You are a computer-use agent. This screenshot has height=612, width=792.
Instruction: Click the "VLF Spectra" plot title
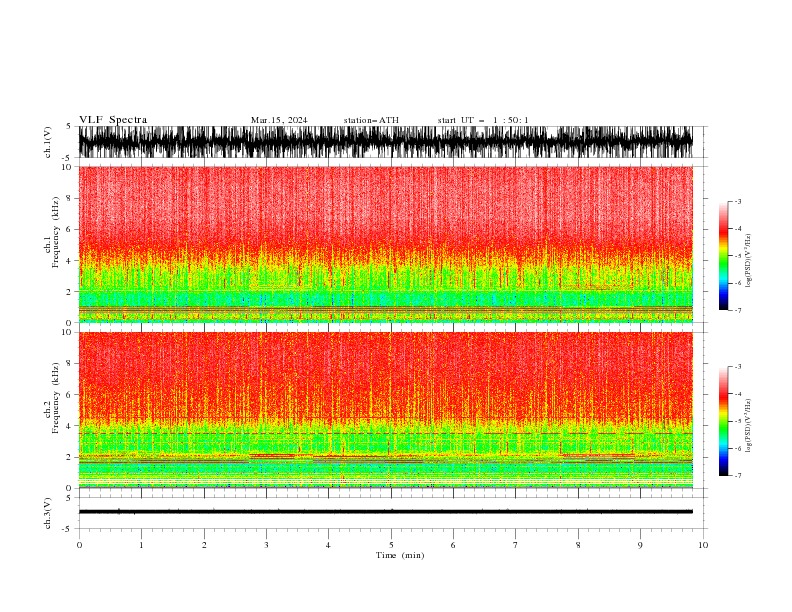[113, 120]
